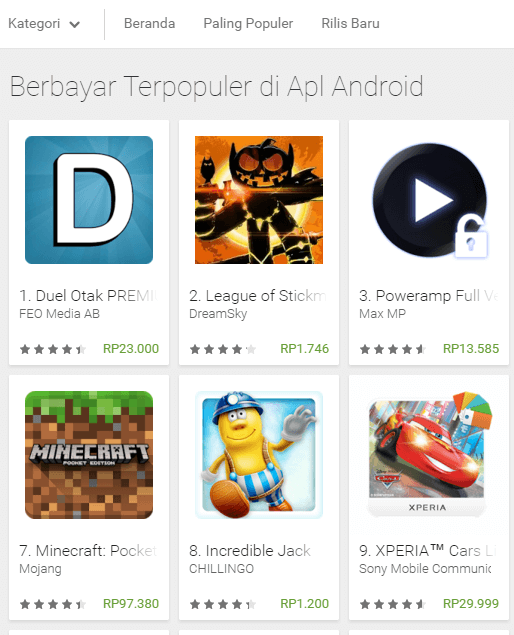
Task: Buy Incredible Jack for RP1.200
Action: (x=305, y=604)
